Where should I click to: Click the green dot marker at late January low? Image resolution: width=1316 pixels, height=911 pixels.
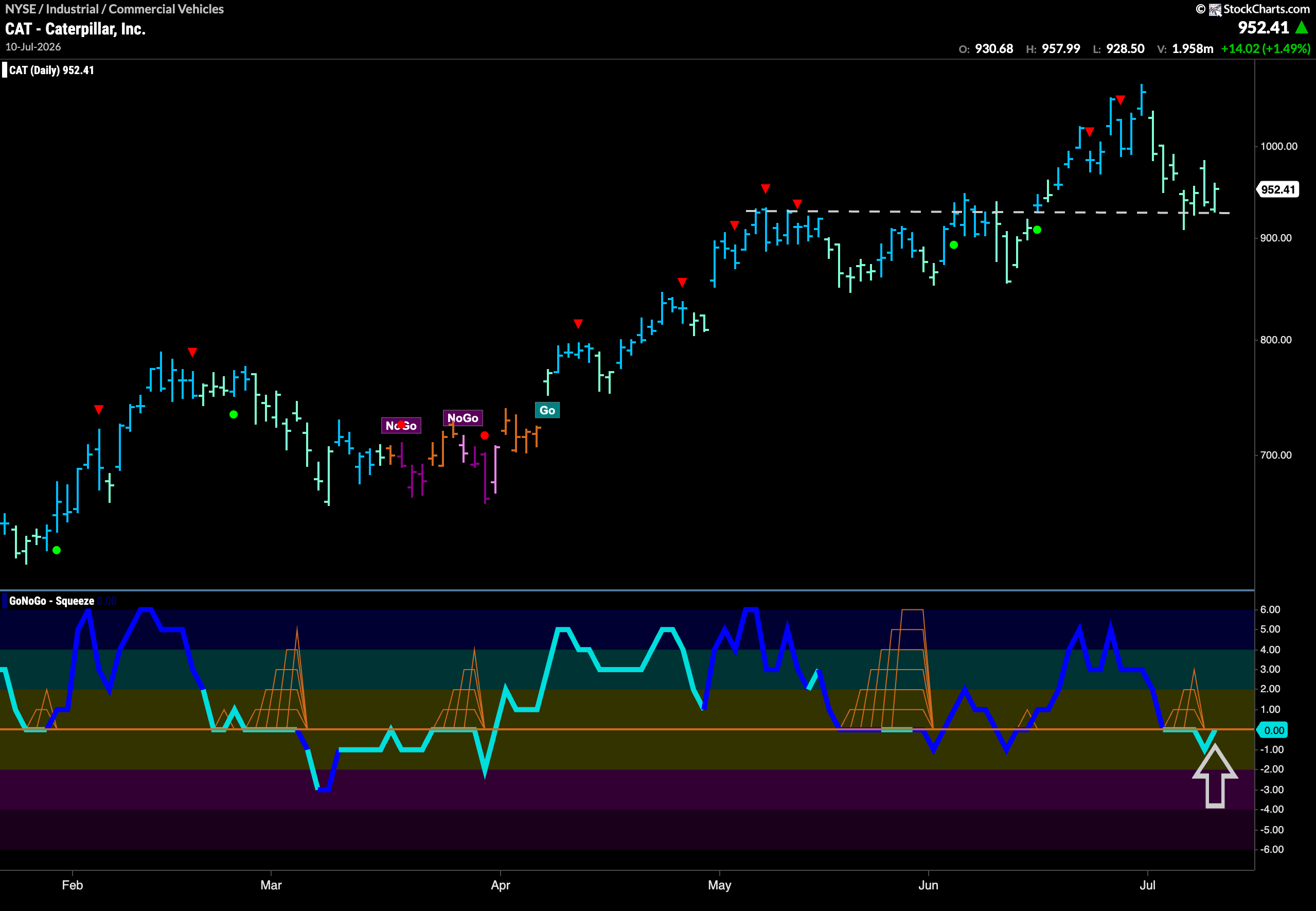click(57, 550)
